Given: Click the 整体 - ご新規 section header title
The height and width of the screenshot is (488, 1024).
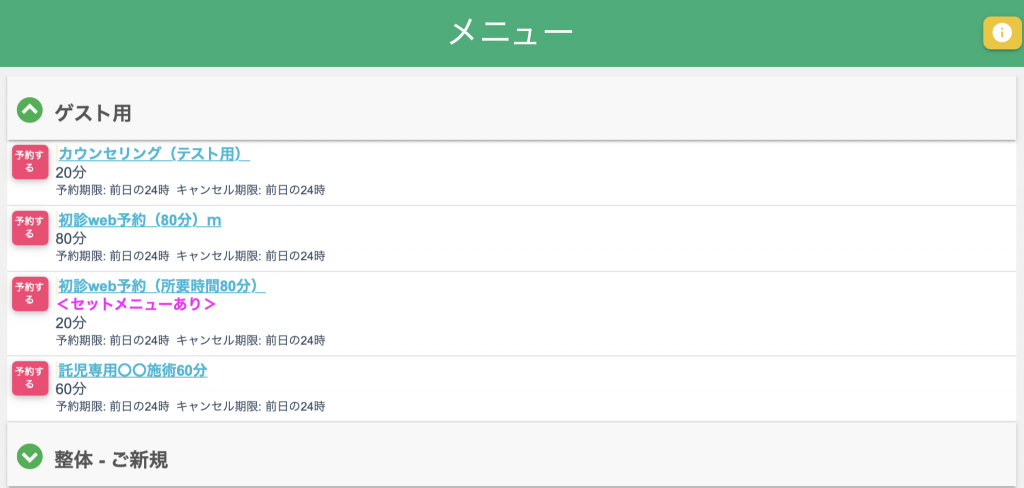Looking at the screenshot, I should pyautogui.click(x=111, y=460).
